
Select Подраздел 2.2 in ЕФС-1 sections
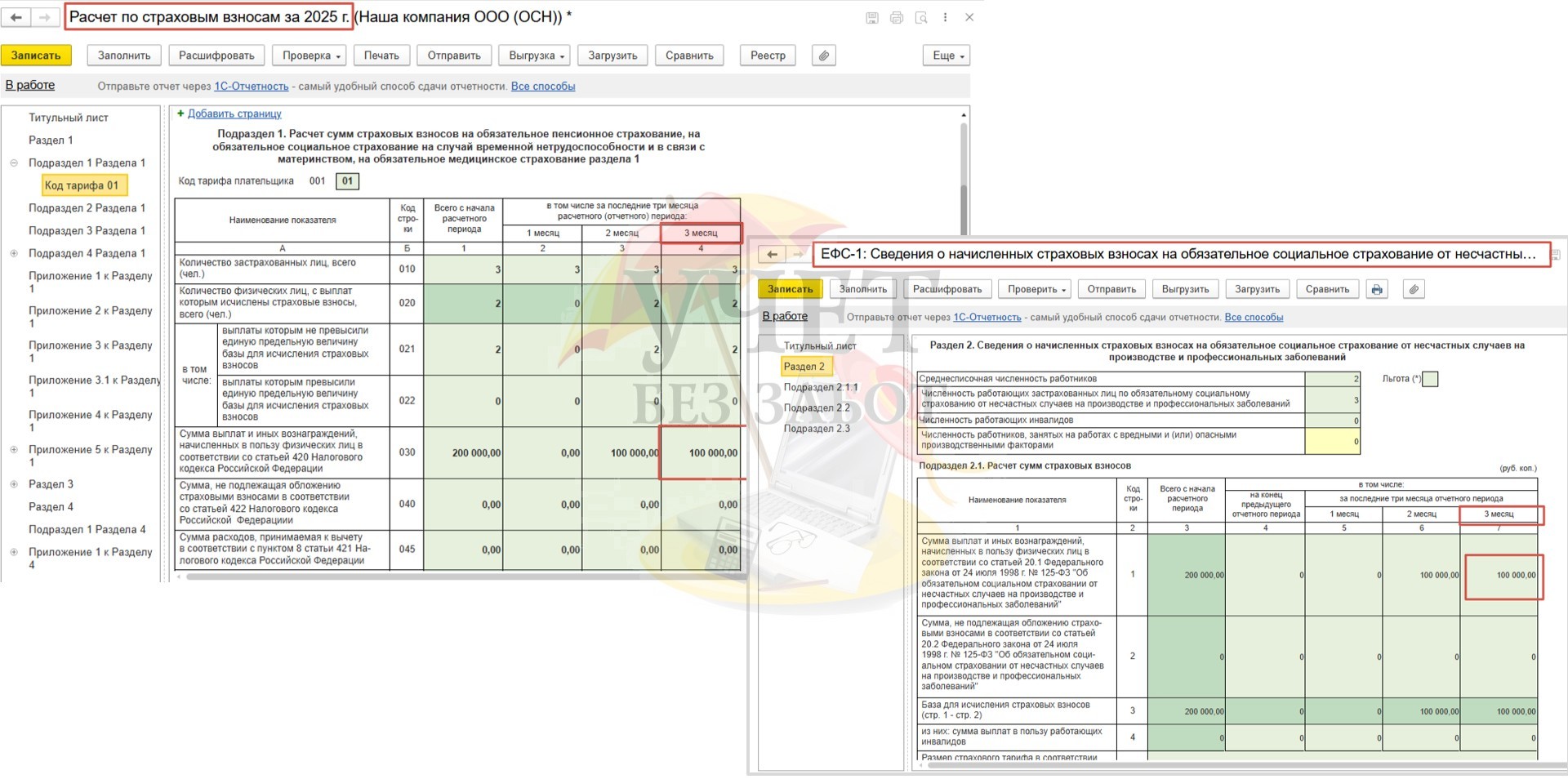pyautogui.click(x=817, y=407)
